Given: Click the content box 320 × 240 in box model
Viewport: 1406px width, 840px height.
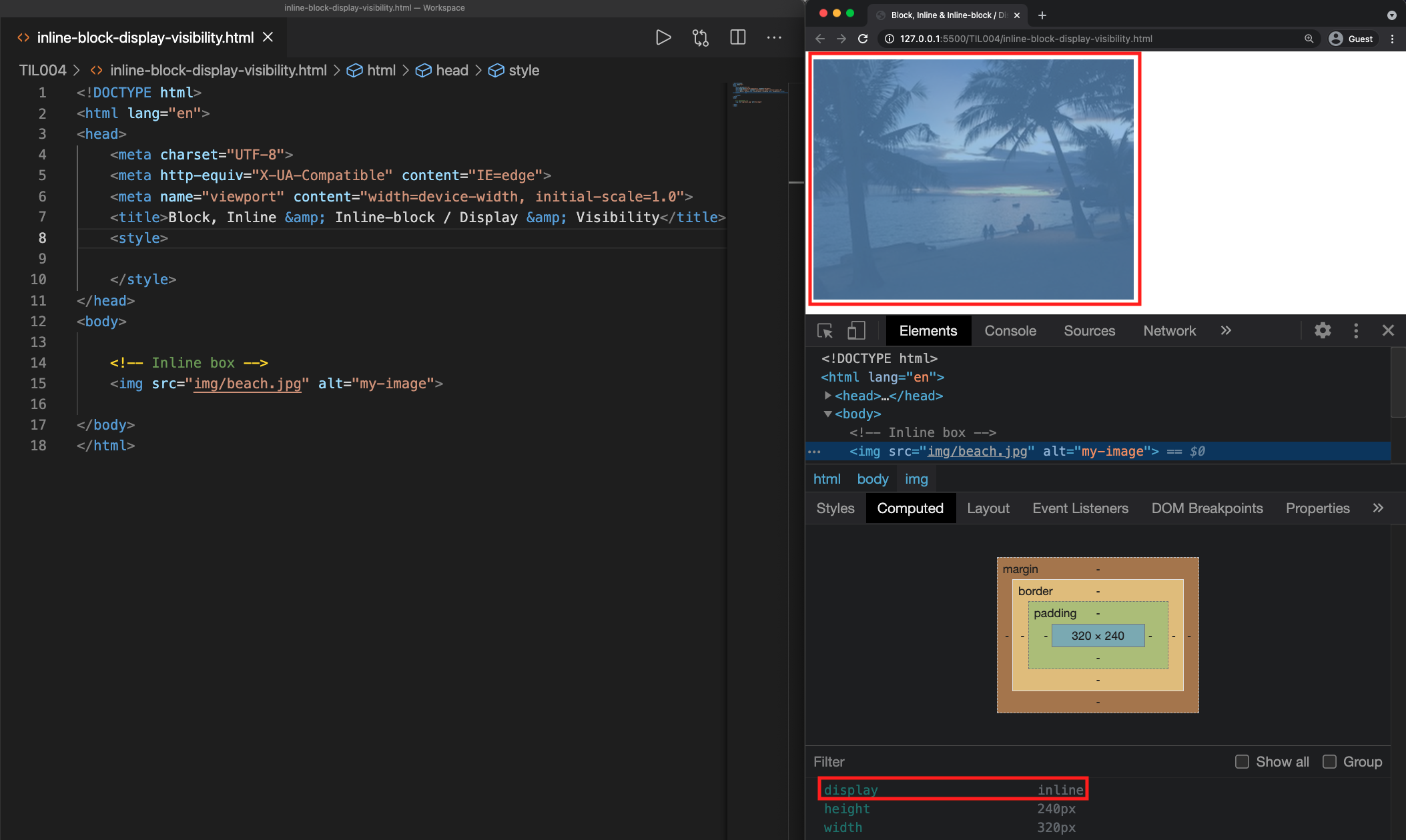Looking at the screenshot, I should tap(1098, 636).
